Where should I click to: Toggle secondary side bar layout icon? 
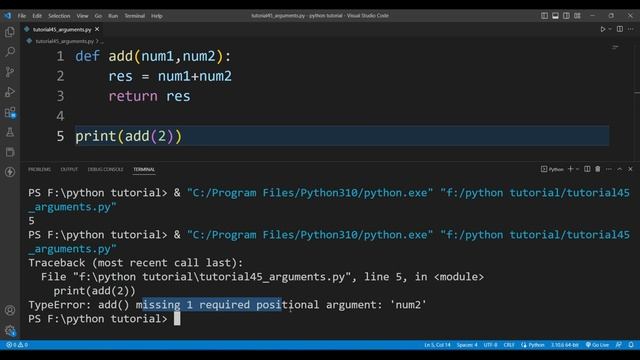pyautogui.click(x=566, y=16)
